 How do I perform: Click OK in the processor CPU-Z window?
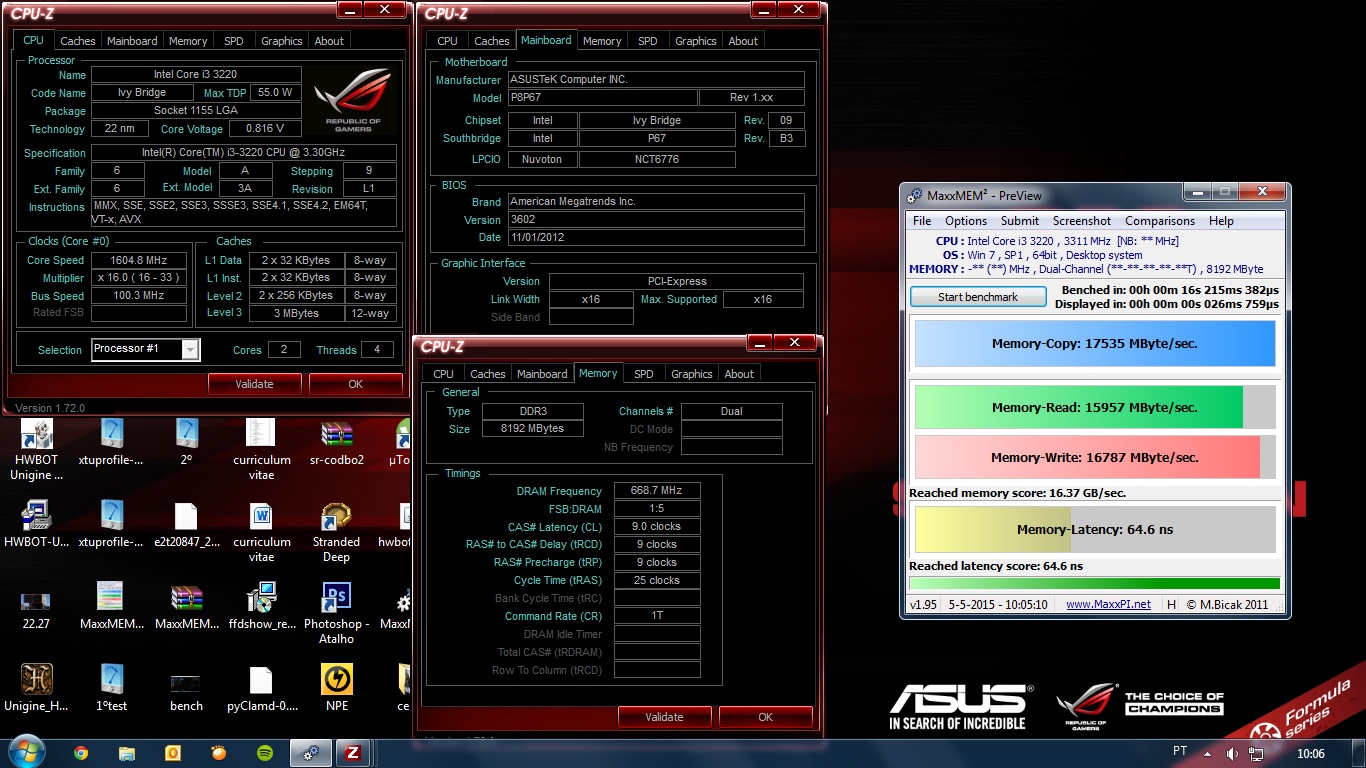tap(356, 384)
